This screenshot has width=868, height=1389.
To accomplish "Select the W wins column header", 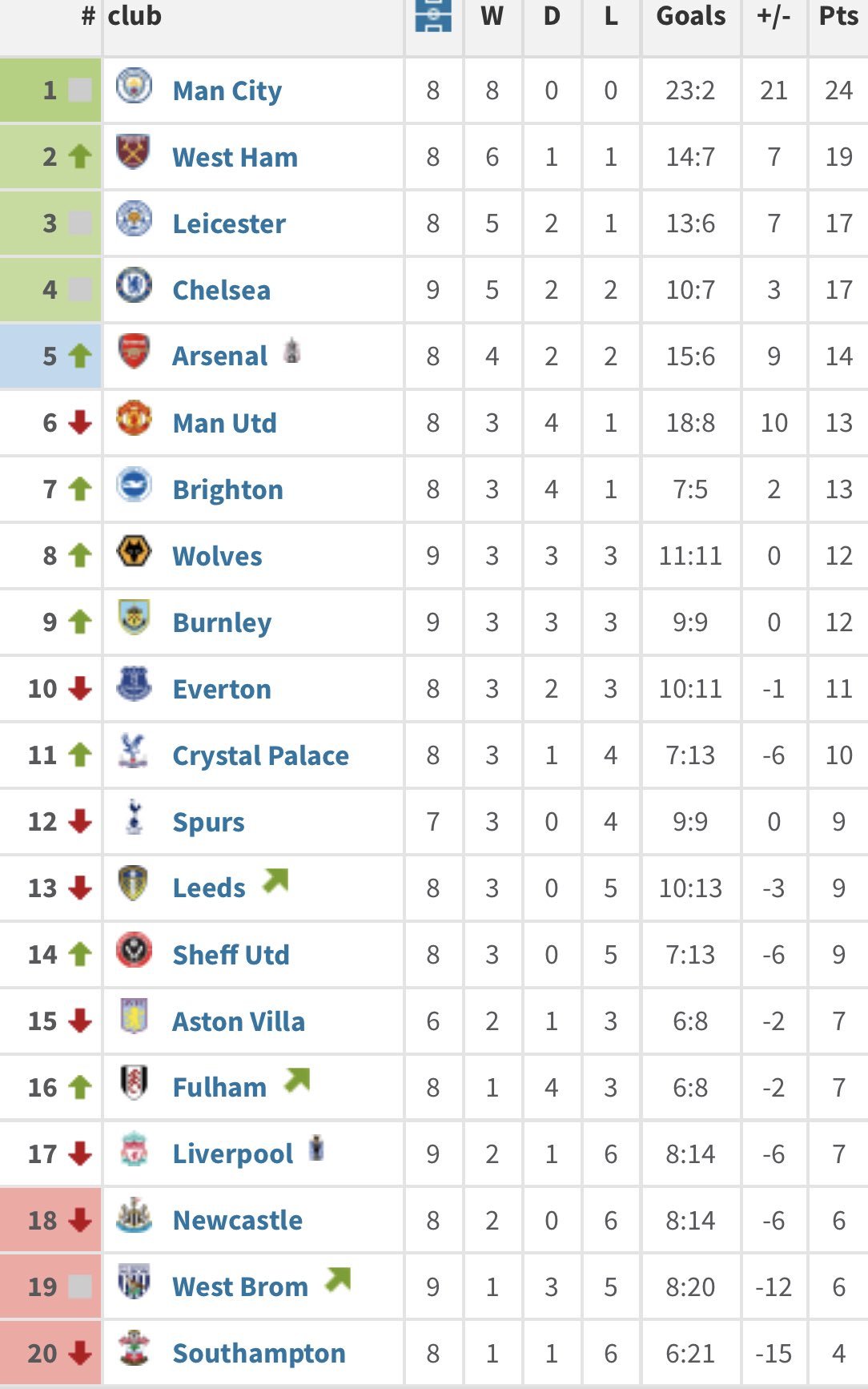I will 492,15.
